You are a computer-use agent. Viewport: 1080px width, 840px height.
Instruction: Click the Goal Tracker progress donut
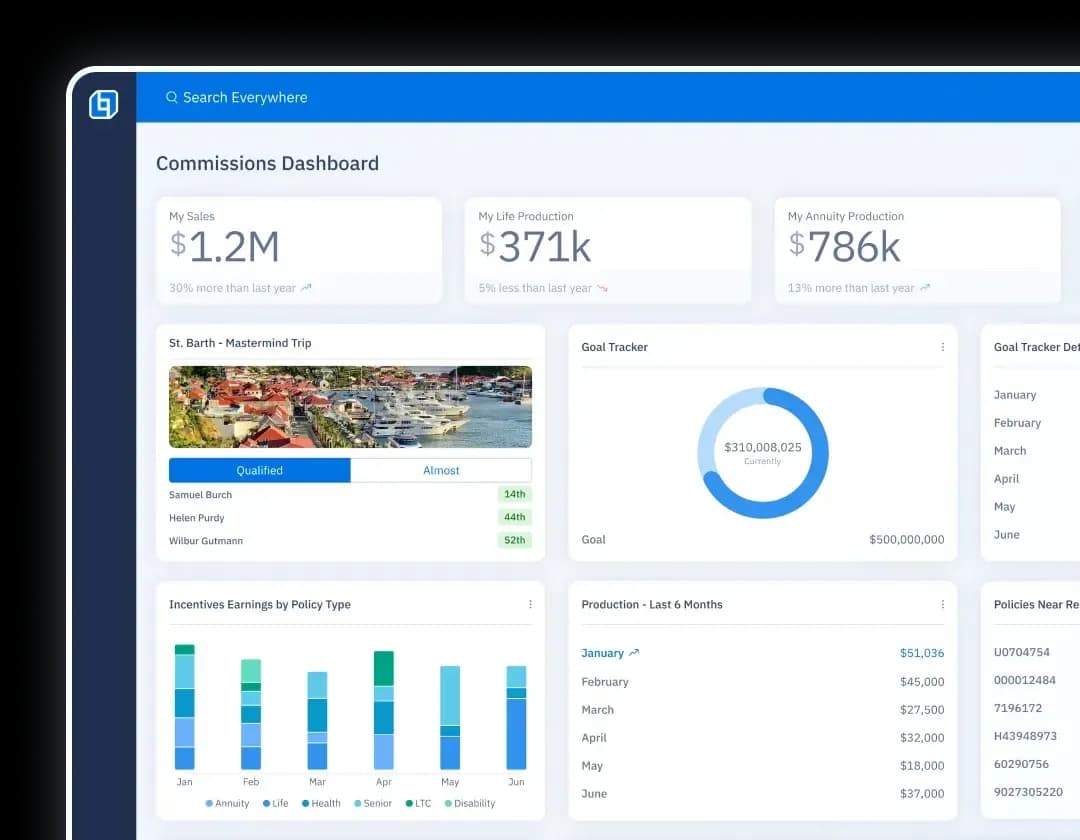763,452
